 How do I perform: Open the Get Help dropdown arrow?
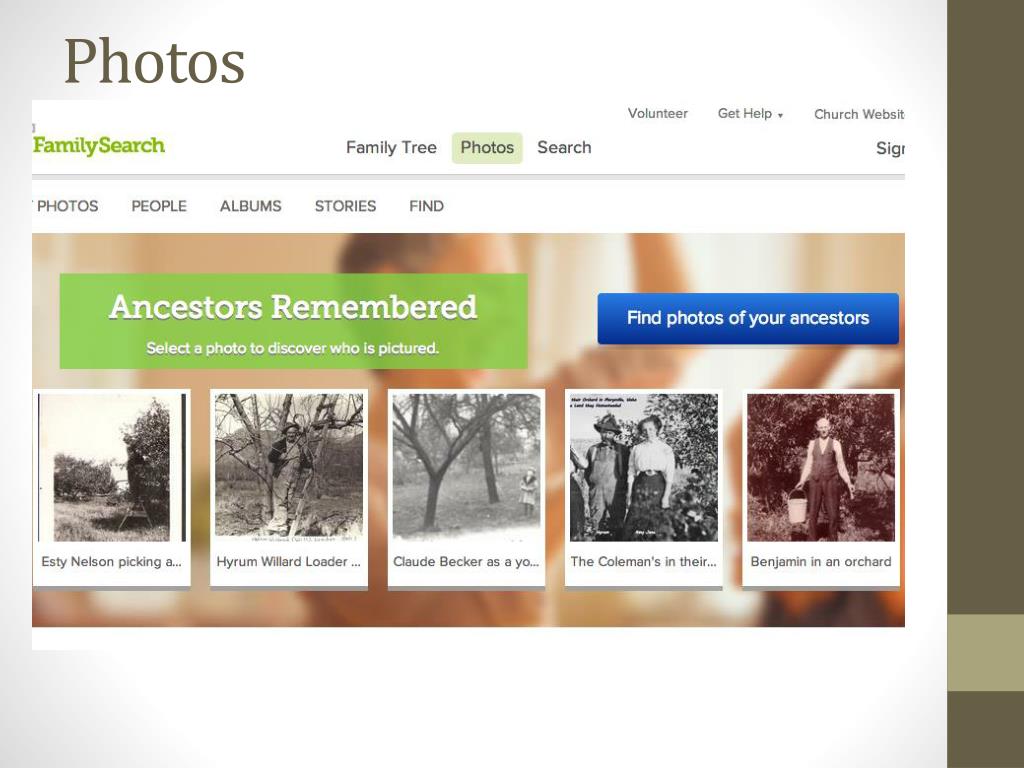click(780, 116)
